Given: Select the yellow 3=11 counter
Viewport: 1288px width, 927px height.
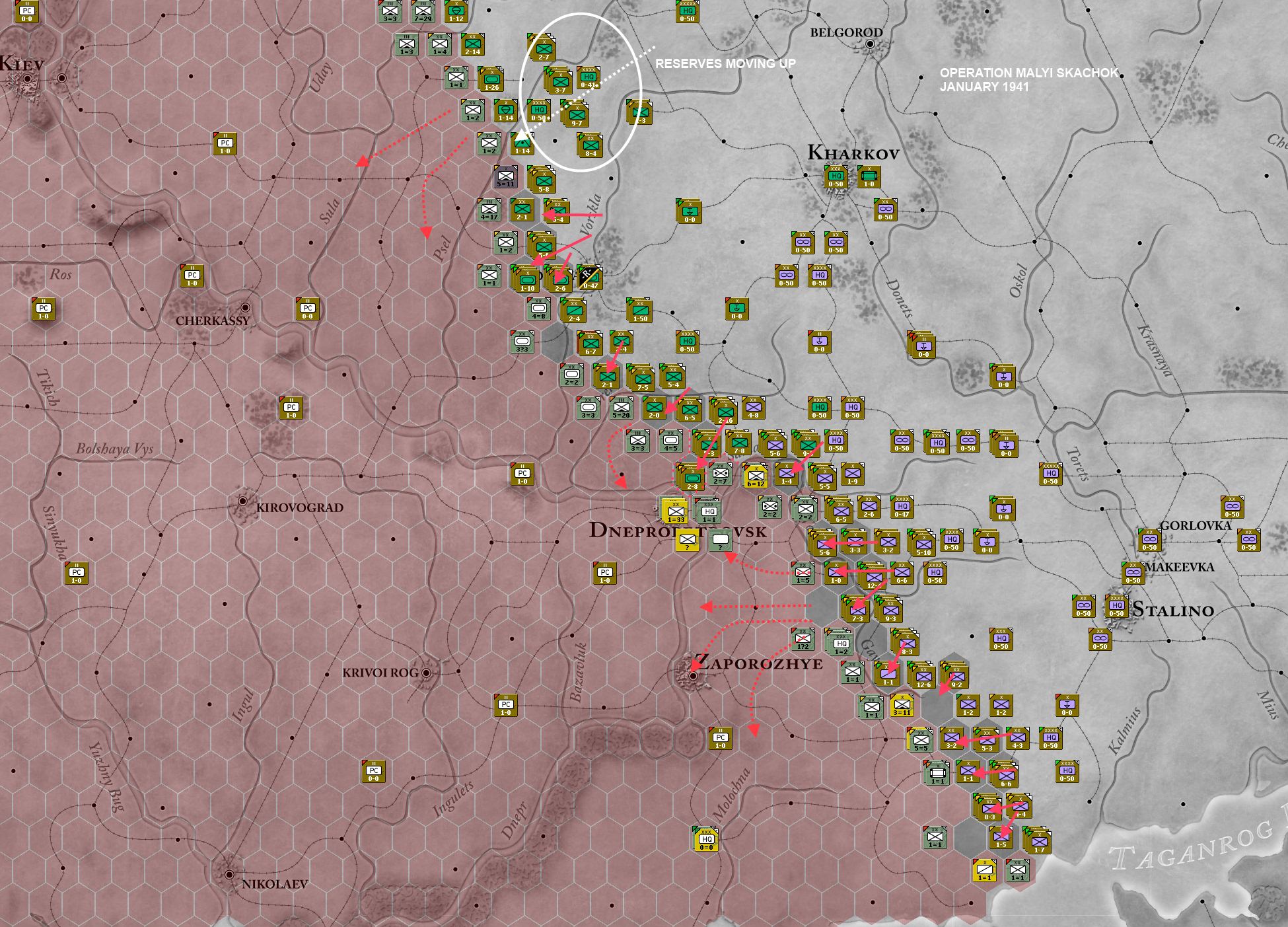Looking at the screenshot, I should (902, 705).
